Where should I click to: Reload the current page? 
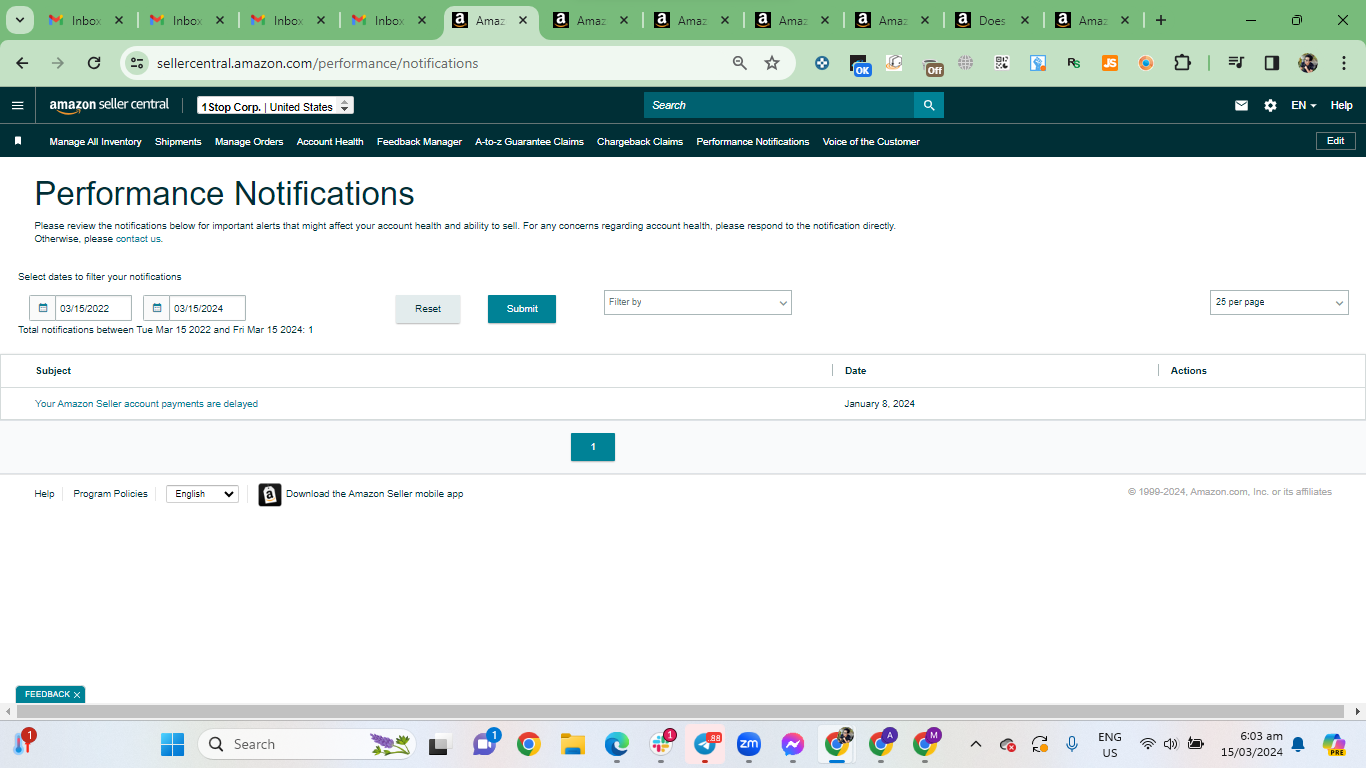point(94,63)
